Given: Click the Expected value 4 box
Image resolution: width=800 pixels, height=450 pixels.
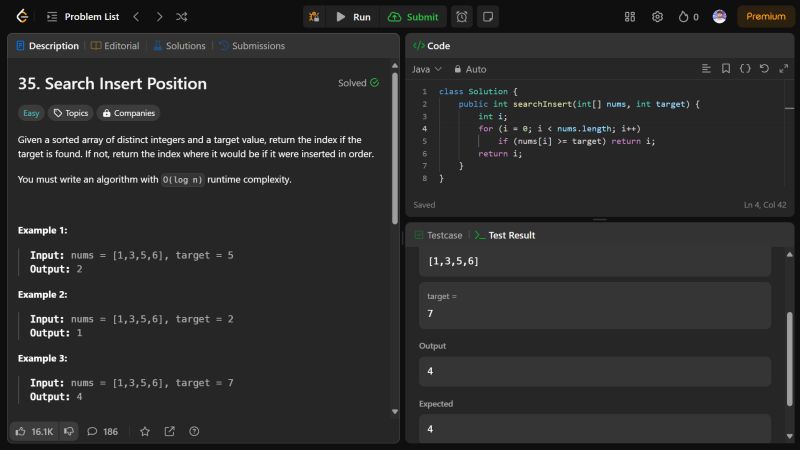Looking at the screenshot, I should (x=595, y=429).
